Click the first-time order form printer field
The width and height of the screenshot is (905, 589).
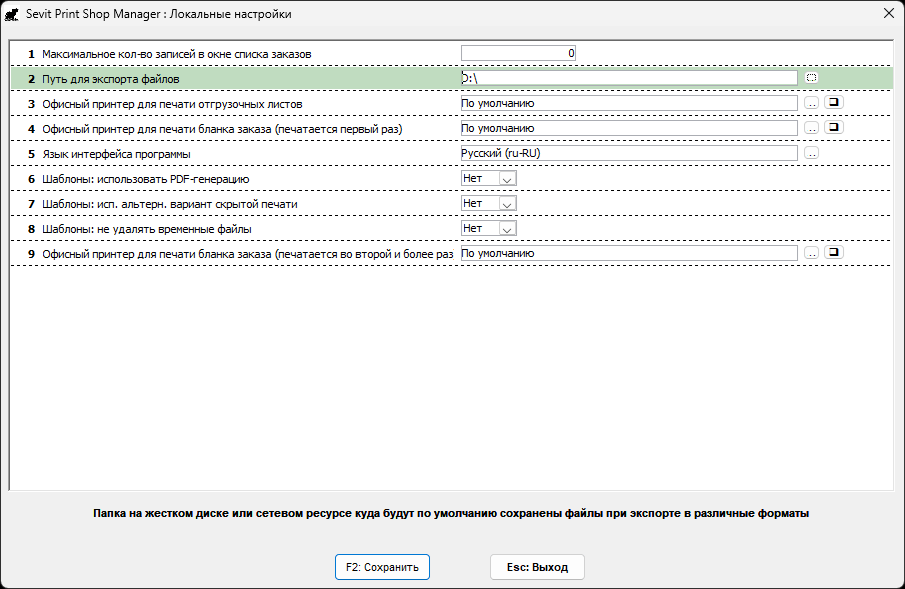629,128
